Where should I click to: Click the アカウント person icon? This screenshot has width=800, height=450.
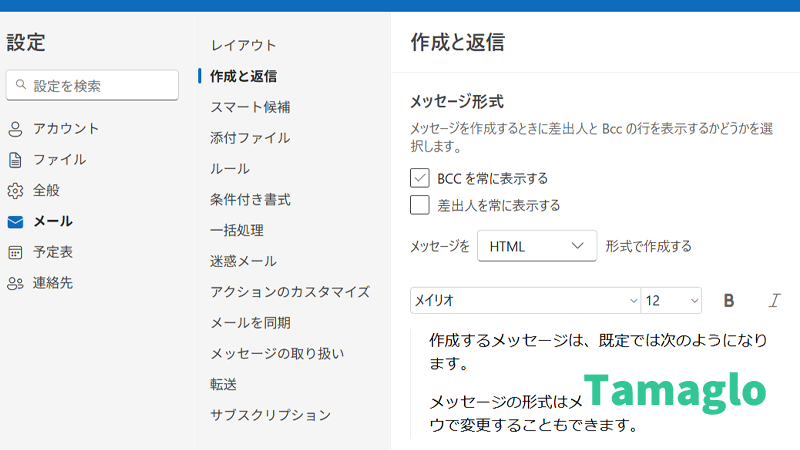click(15, 129)
